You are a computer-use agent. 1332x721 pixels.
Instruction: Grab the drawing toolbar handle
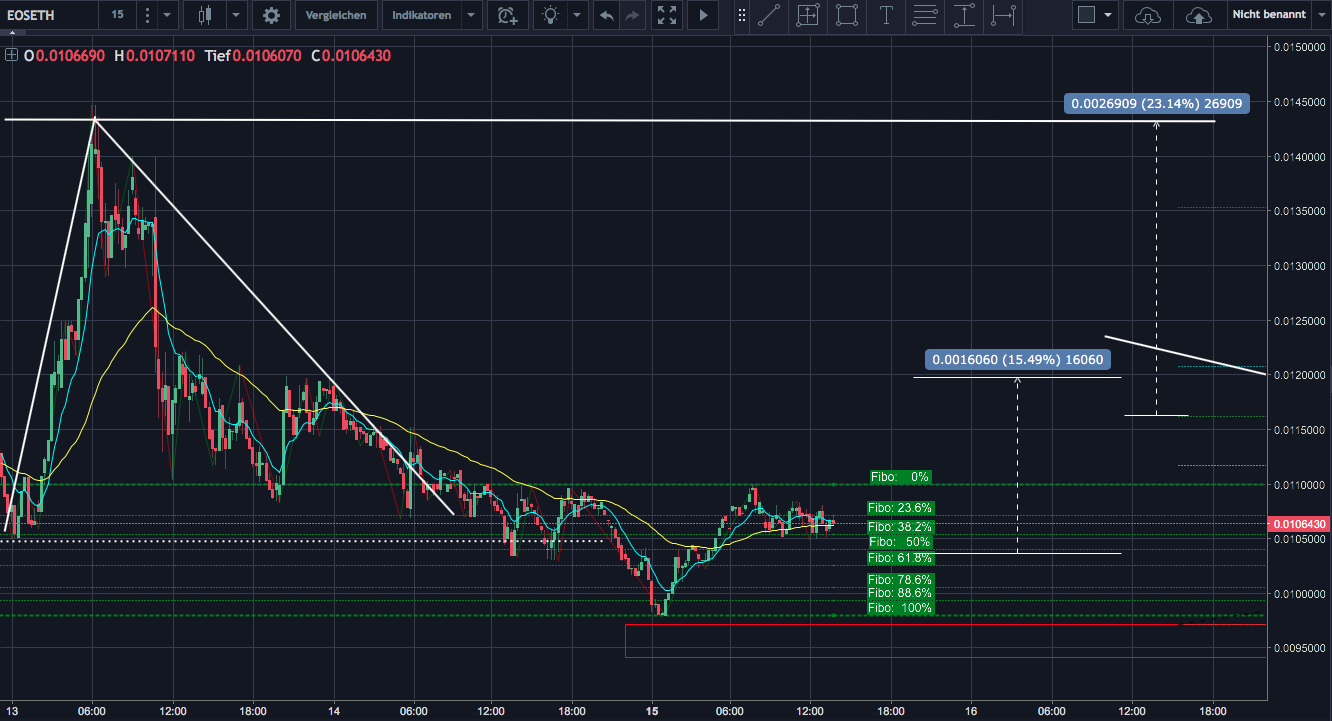741,15
